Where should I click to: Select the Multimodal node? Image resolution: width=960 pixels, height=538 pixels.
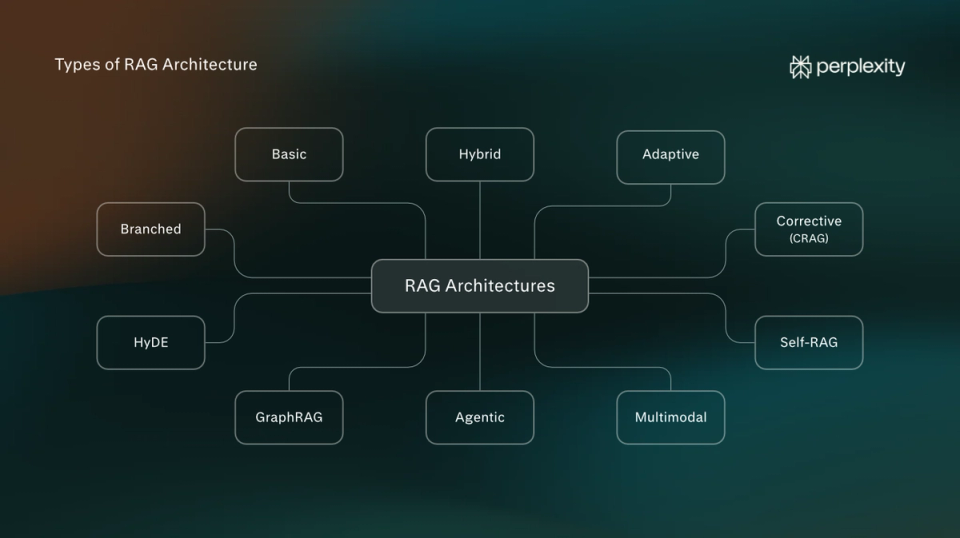pyautogui.click(x=671, y=417)
